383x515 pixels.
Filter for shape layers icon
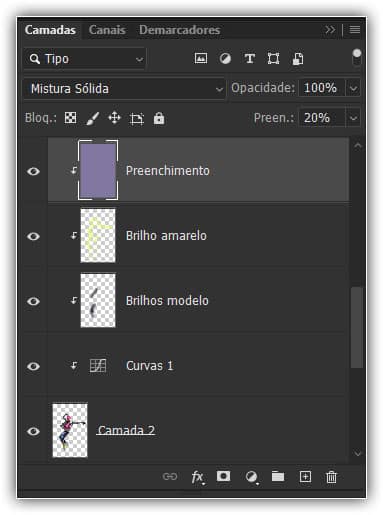point(273,59)
